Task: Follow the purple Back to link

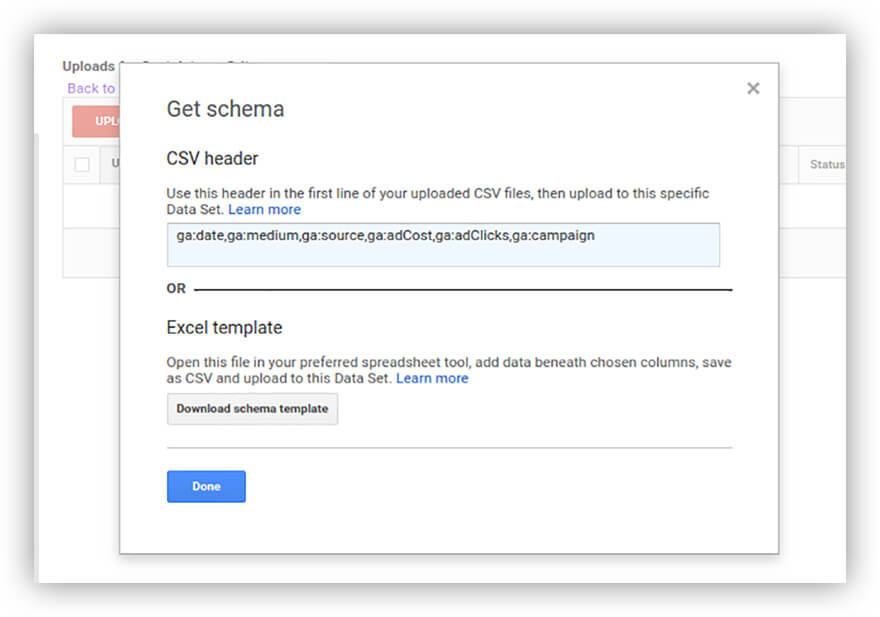Action: 91,88
